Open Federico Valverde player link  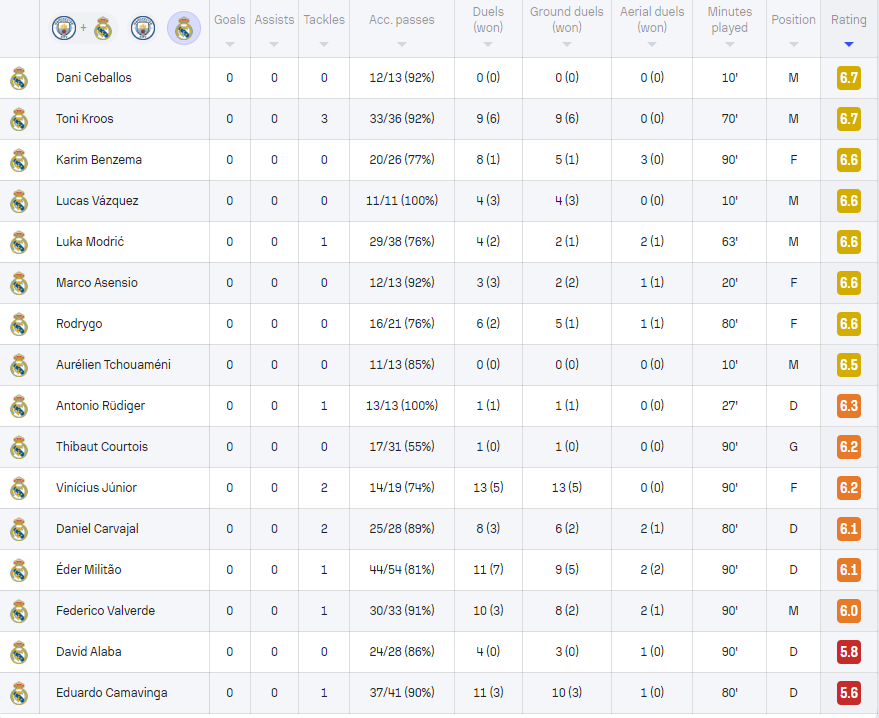[x=105, y=610]
